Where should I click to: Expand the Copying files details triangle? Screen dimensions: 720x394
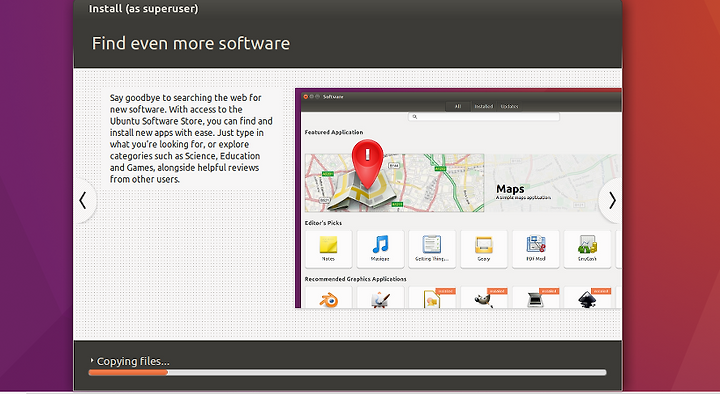[x=92, y=360]
